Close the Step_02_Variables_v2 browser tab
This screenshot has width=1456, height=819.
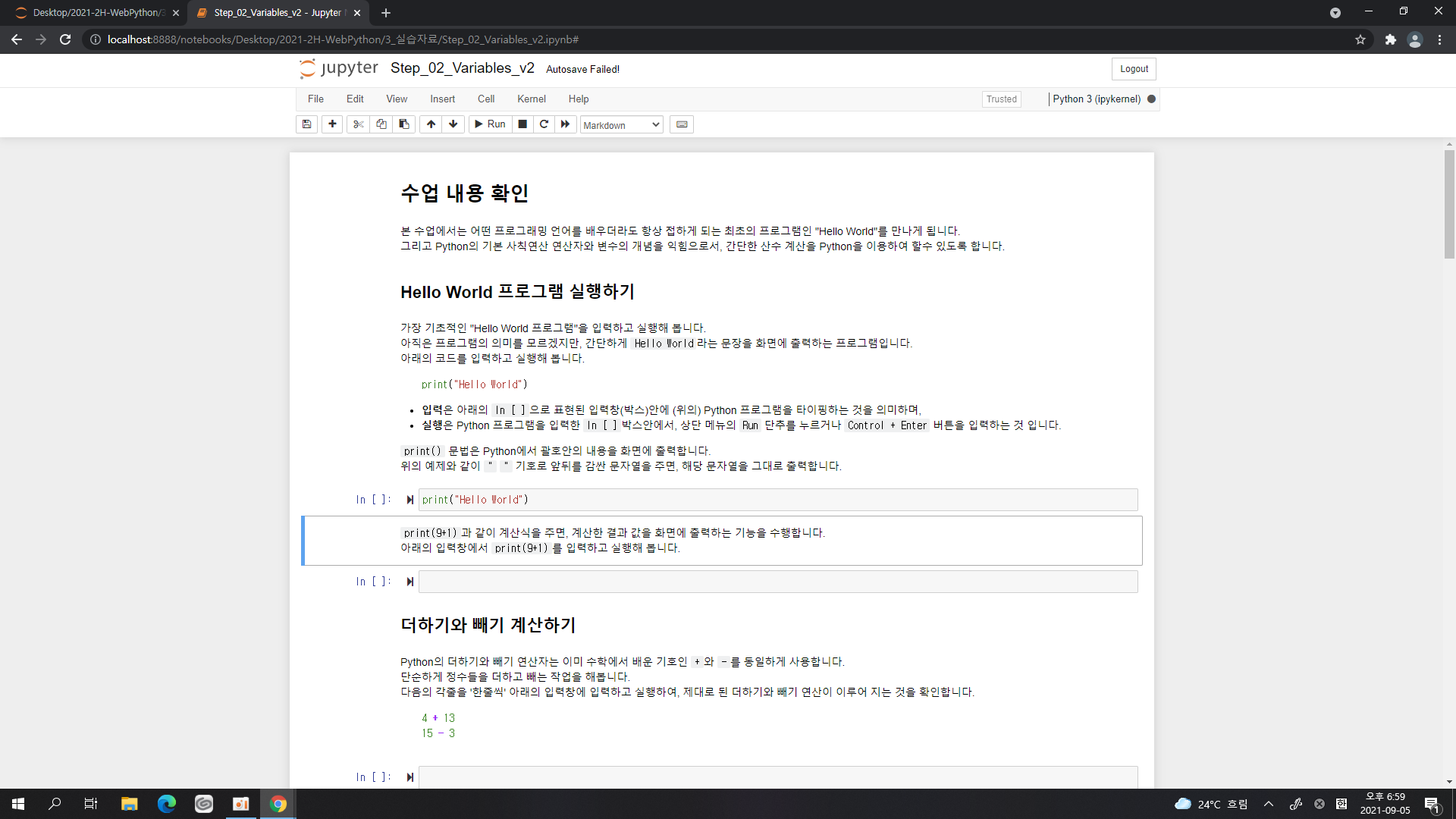(x=357, y=13)
